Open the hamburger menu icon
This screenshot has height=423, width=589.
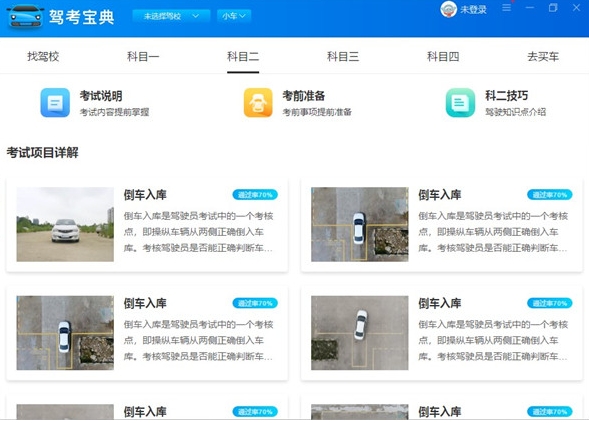tap(506, 8)
